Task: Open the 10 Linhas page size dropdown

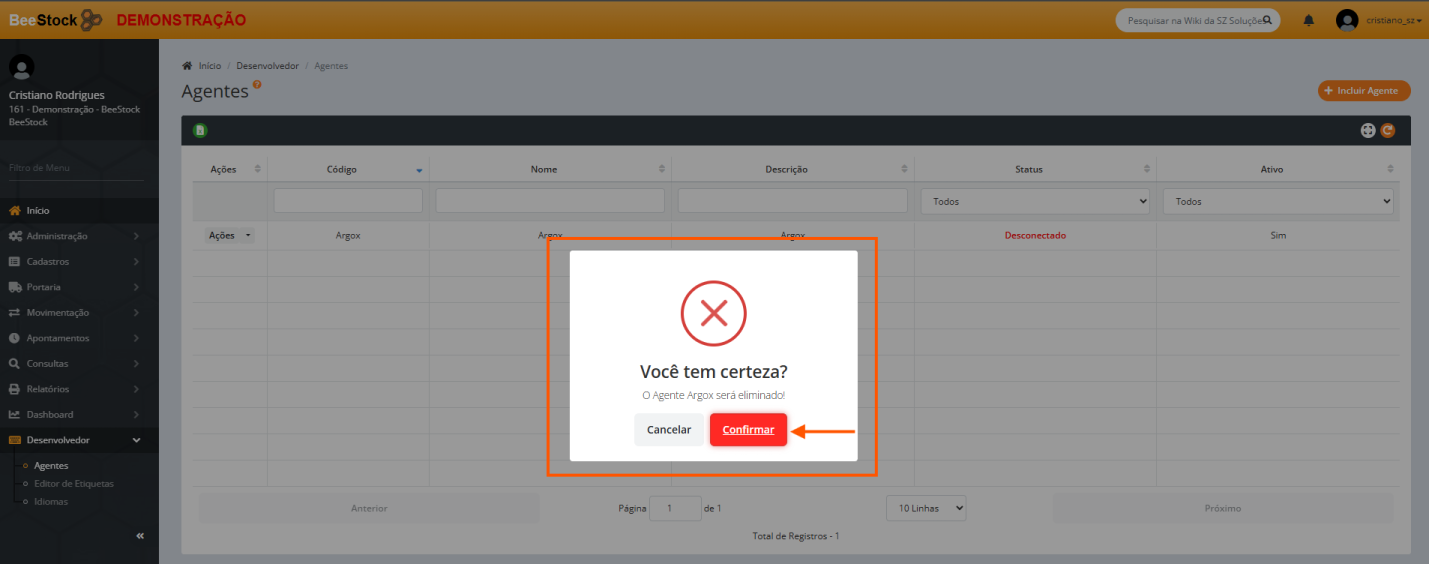Action: click(x=925, y=508)
